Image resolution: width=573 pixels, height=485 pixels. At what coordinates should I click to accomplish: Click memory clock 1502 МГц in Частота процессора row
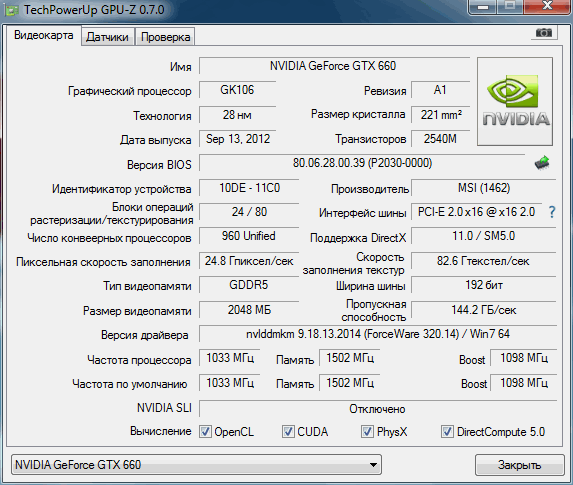coord(349,358)
